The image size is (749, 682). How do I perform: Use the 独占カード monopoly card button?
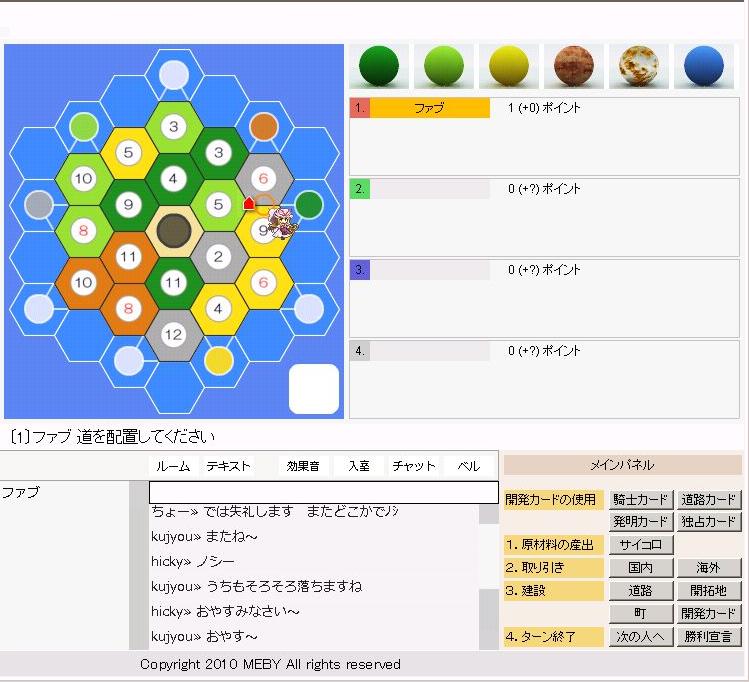(x=708, y=522)
